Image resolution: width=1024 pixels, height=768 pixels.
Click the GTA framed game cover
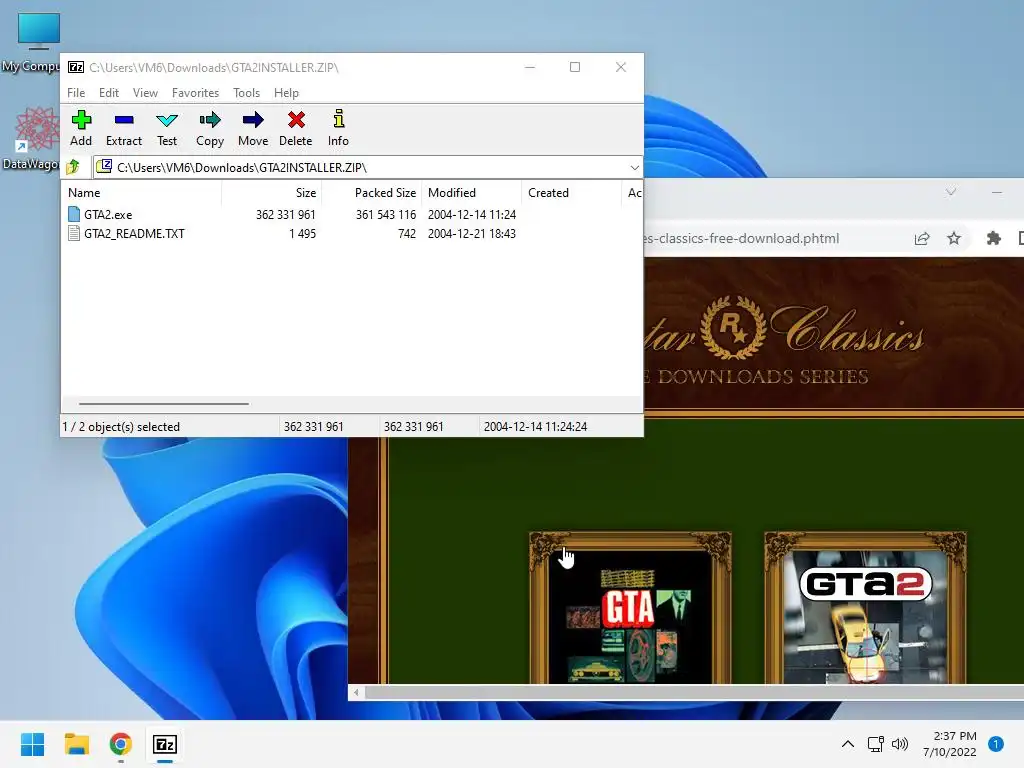630,607
